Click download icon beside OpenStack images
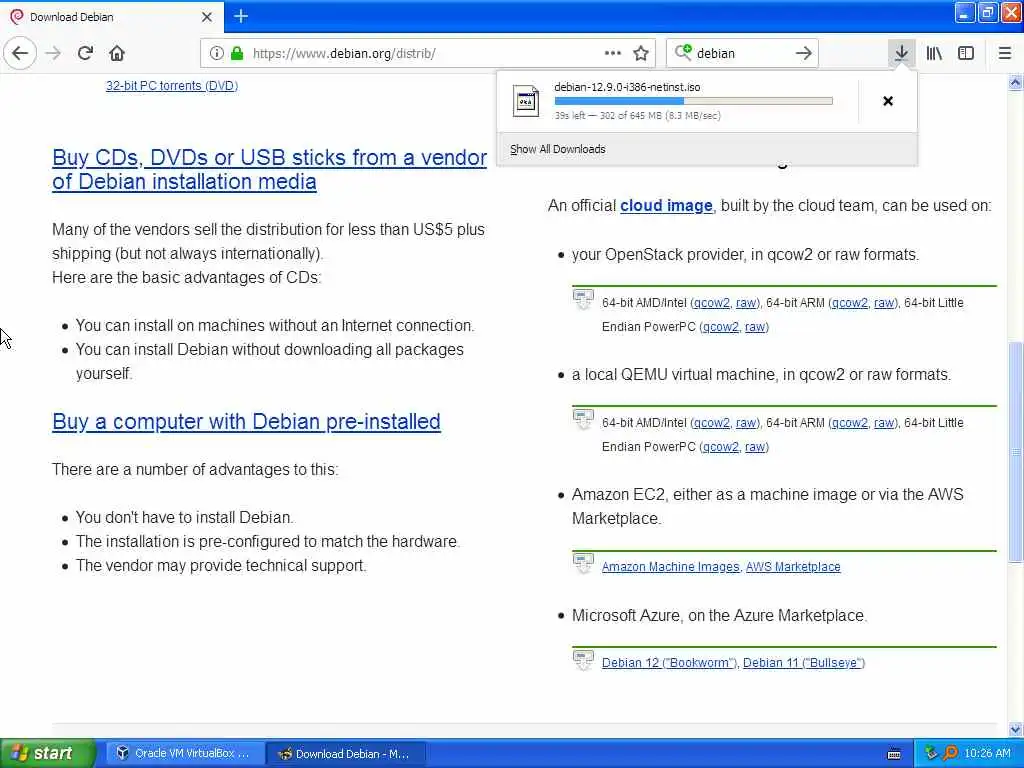This screenshot has width=1024, height=768. [x=583, y=300]
